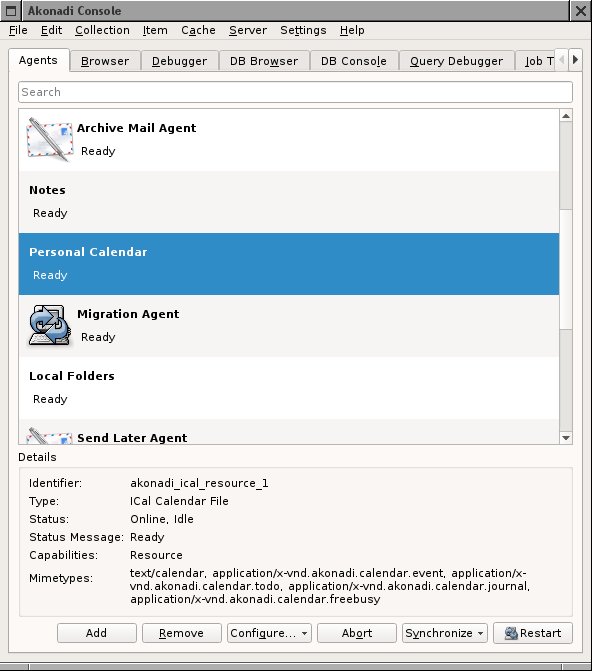Switch to the DB Console tab

[x=354, y=61]
